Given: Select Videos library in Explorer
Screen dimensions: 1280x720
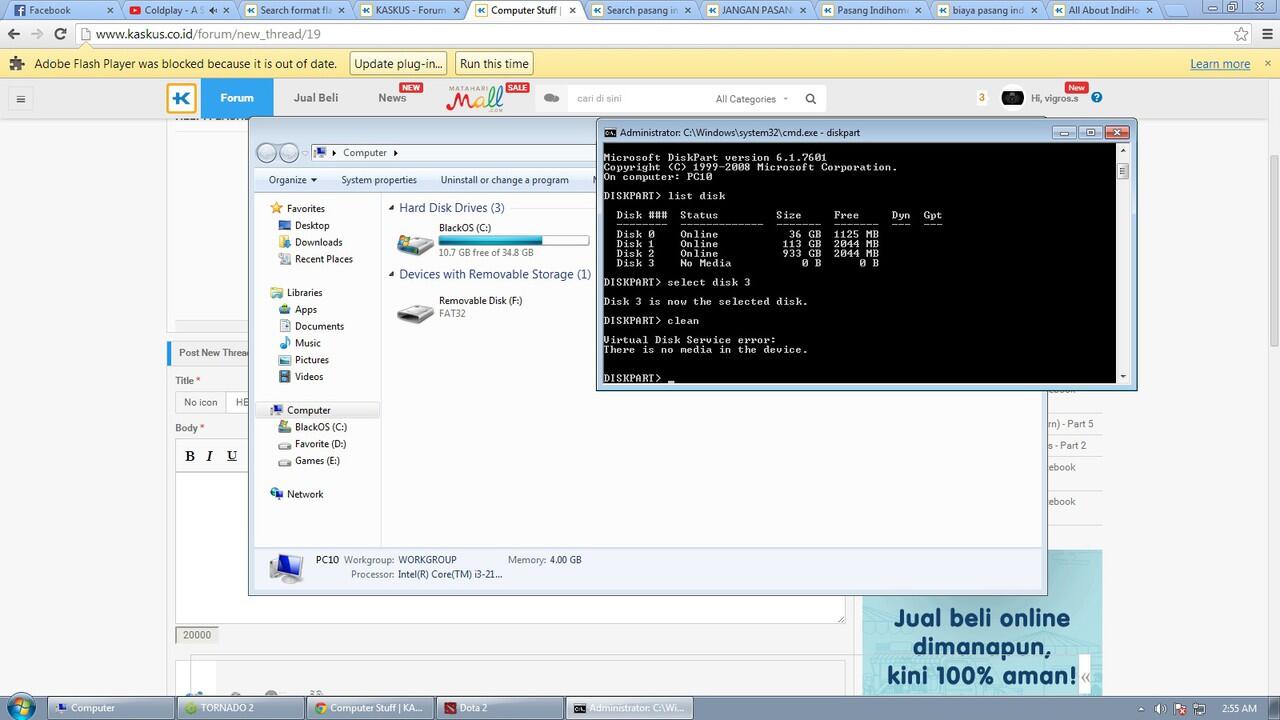Looking at the screenshot, I should click(309, 377).
